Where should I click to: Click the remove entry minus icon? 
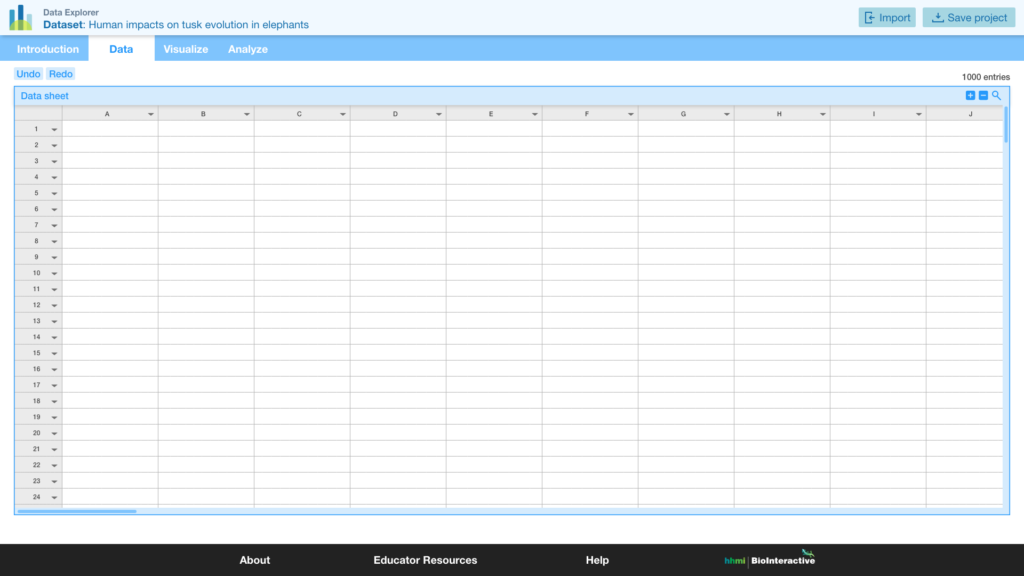tap(983, 95)
